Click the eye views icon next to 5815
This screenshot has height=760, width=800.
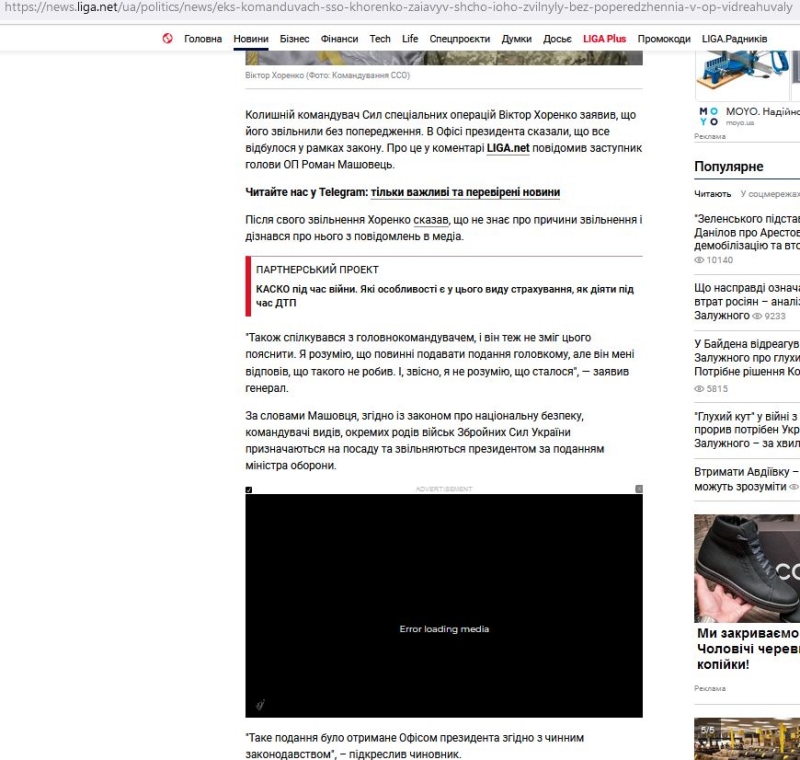click(700, 388)
